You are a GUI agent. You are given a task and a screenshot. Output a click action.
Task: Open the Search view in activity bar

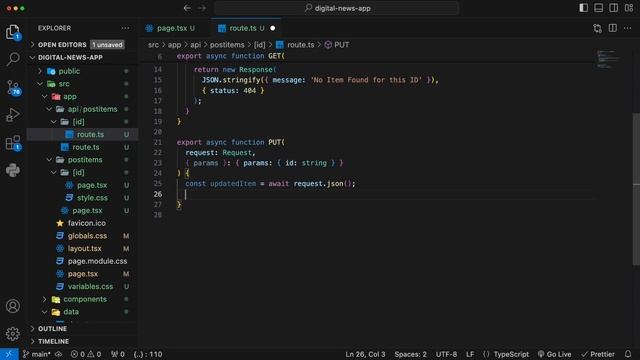(13, 59)
